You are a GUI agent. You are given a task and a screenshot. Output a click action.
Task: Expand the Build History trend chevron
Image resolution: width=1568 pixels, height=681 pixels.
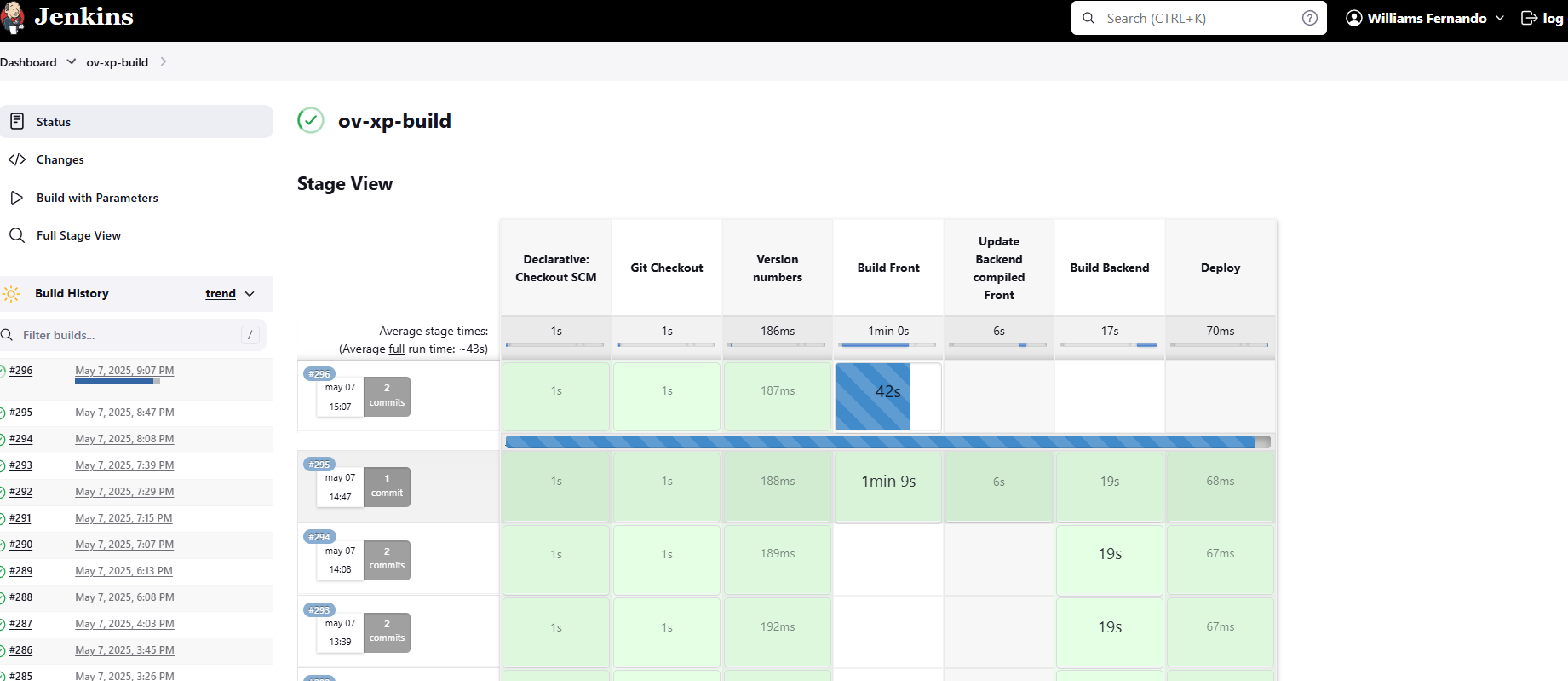250,294
